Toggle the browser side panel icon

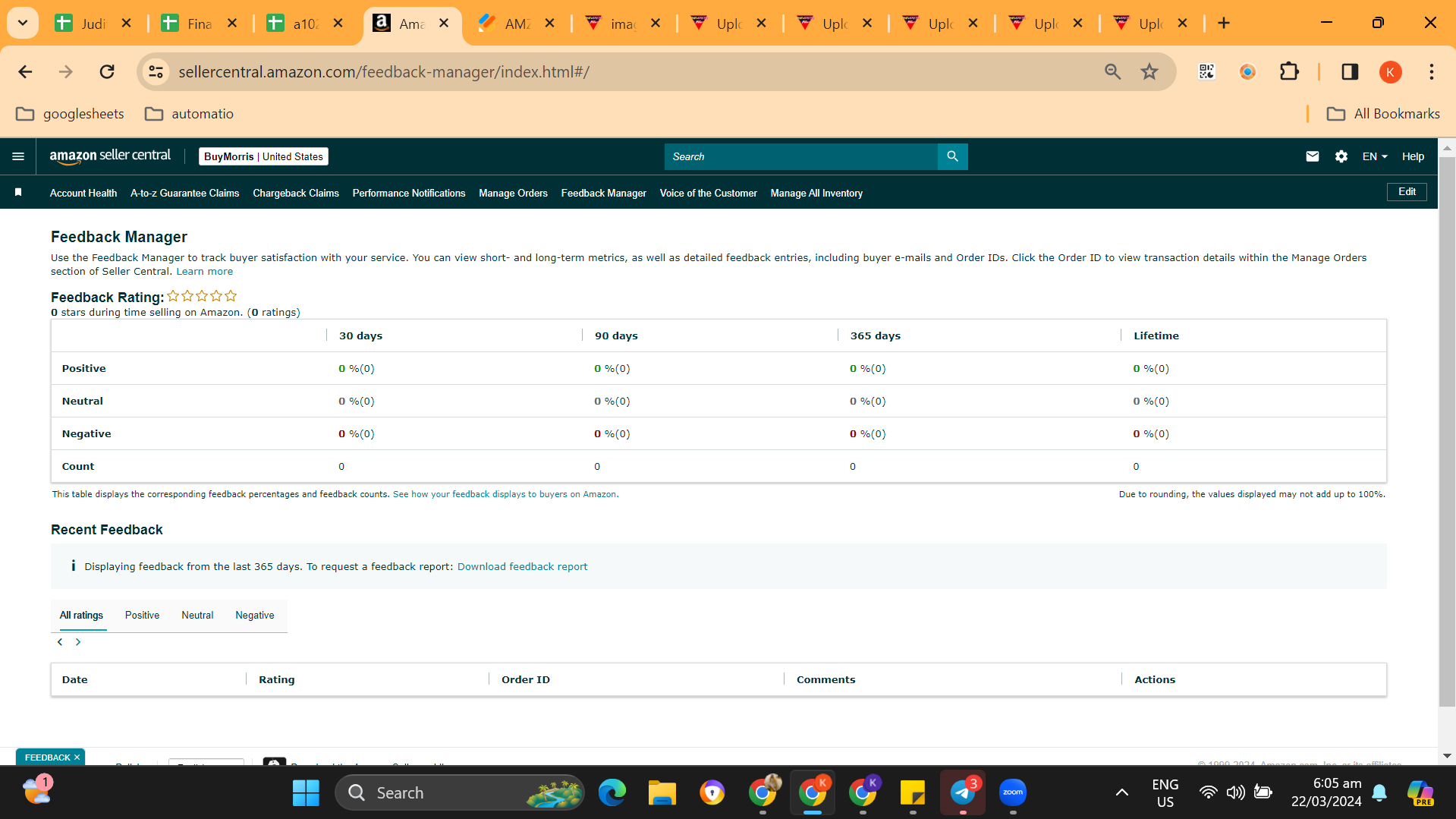tap(1350, 71)
